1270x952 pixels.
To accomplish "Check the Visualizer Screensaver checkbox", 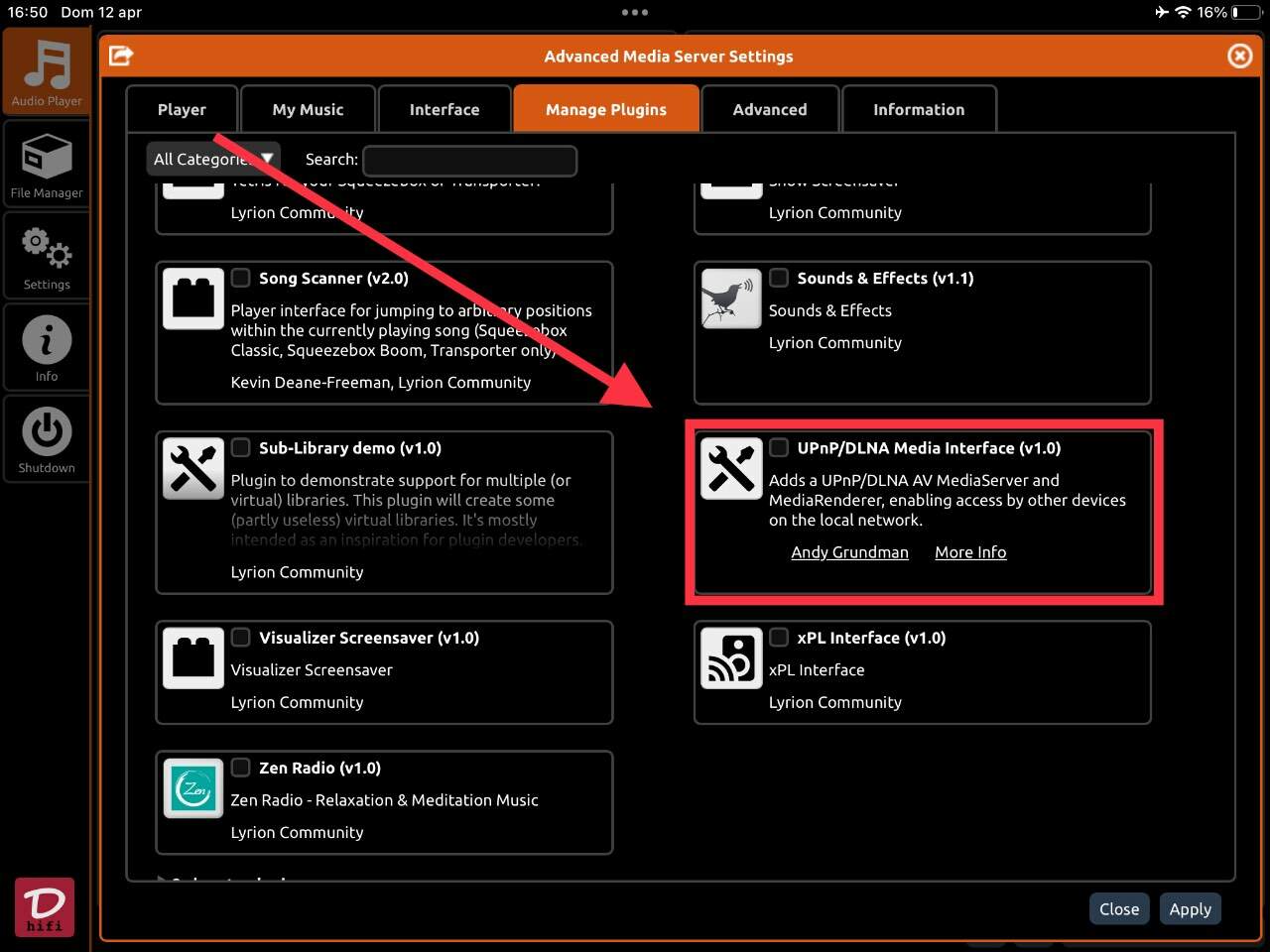I will pos(241,637).
